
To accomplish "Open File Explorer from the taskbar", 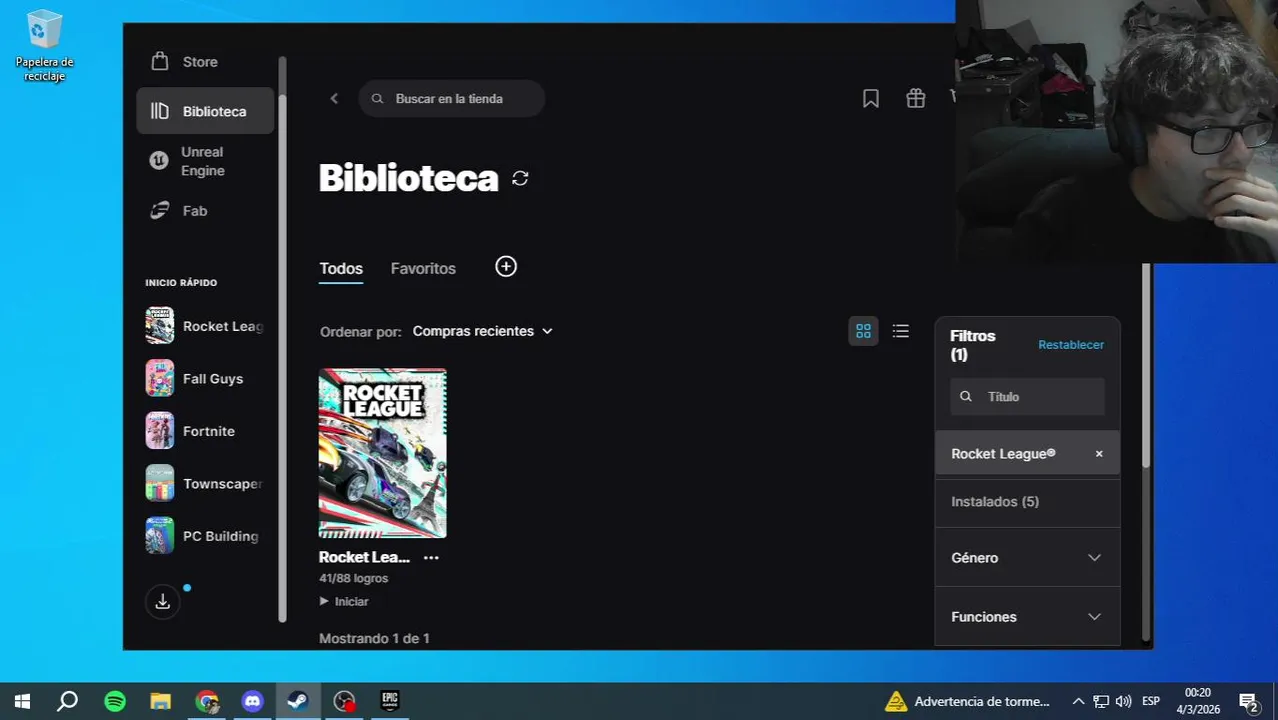I will pyautogui.click(x=160, y=701).
